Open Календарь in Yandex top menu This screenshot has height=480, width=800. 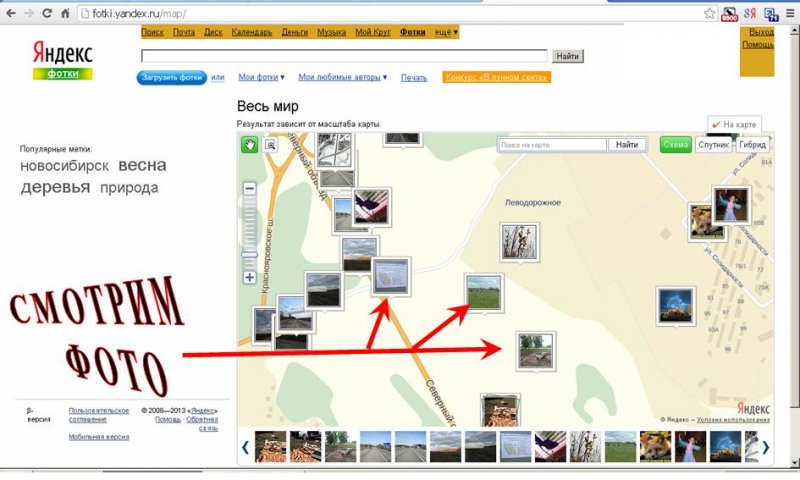click(x=252, y=32)
